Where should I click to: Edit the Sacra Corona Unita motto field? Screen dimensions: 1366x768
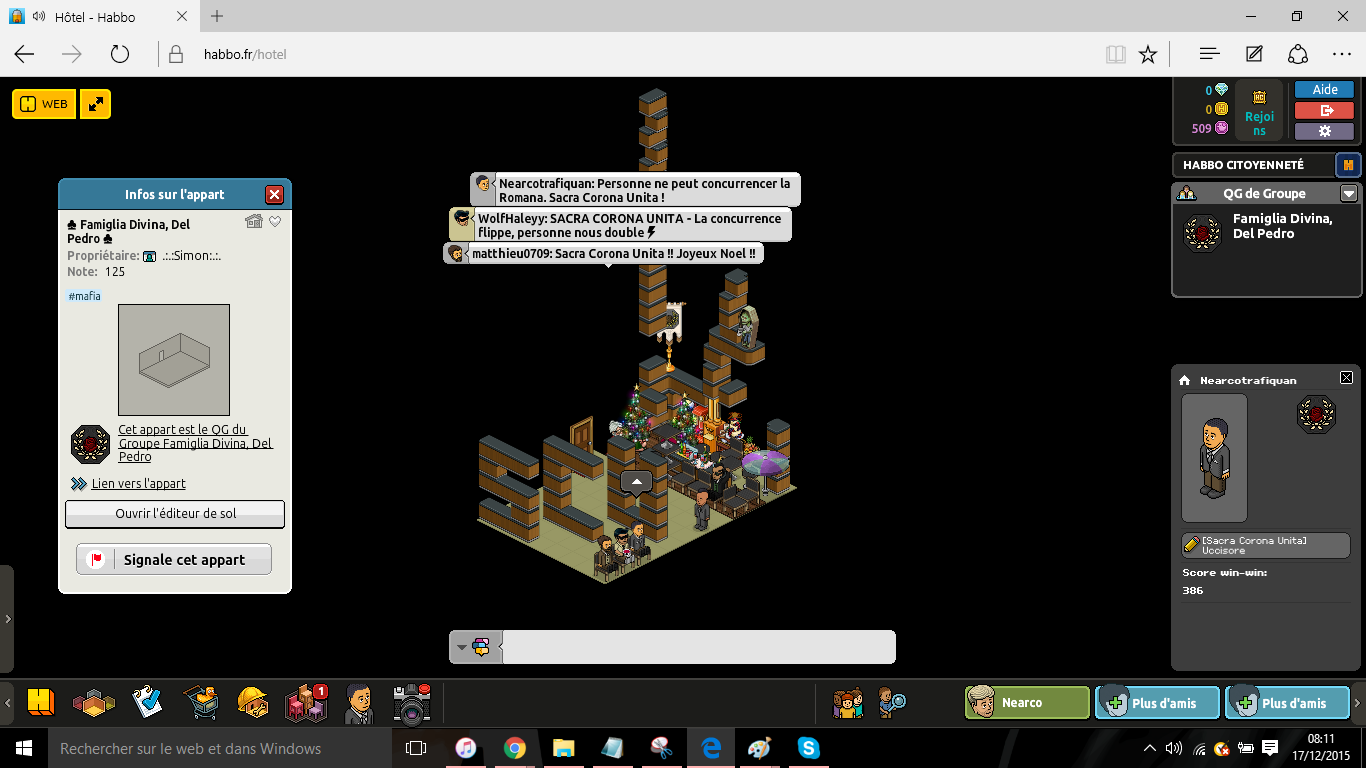[x=1266, y=545]
